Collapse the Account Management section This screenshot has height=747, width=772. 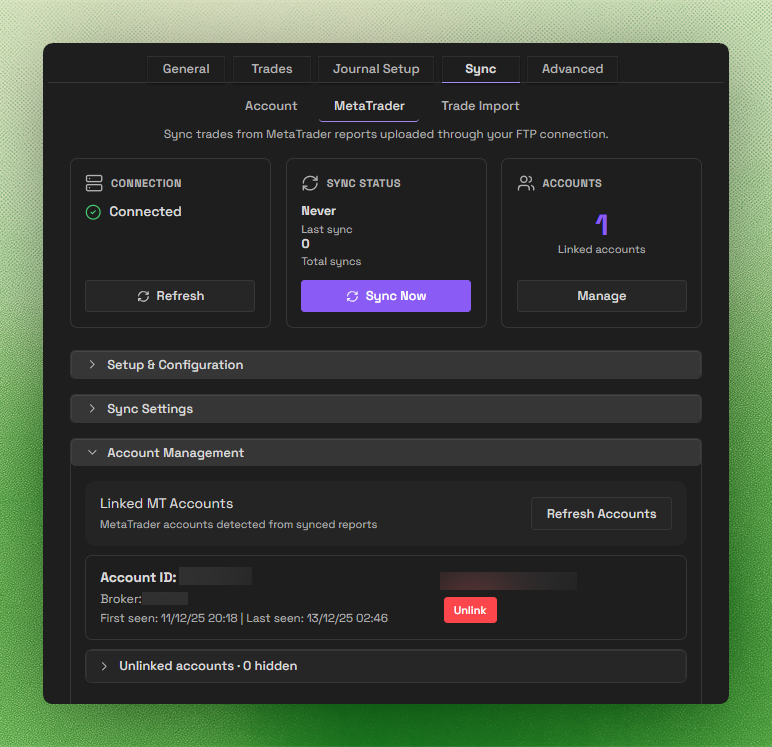pos(386,453)
